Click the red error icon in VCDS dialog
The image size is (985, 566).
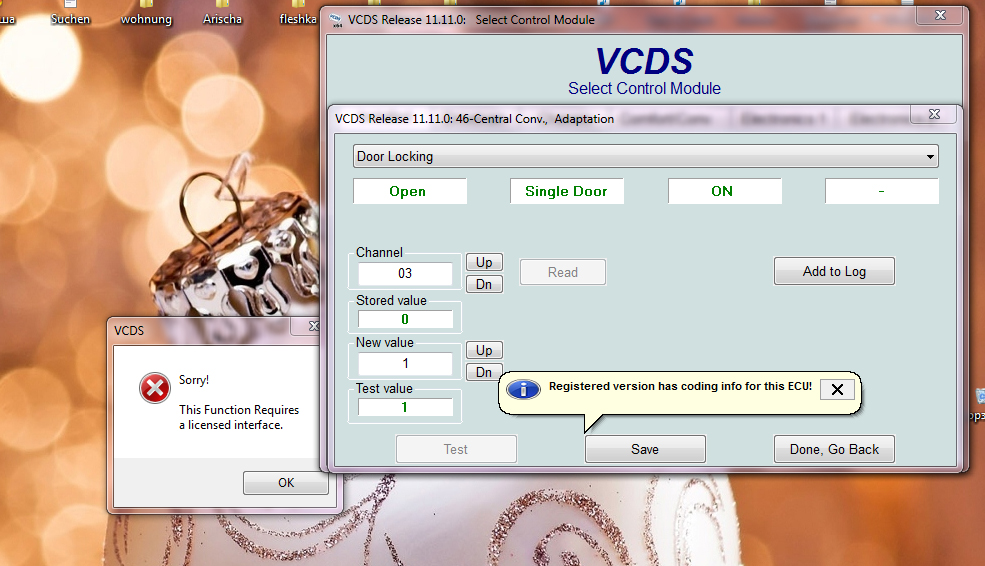tap(155, 388)
